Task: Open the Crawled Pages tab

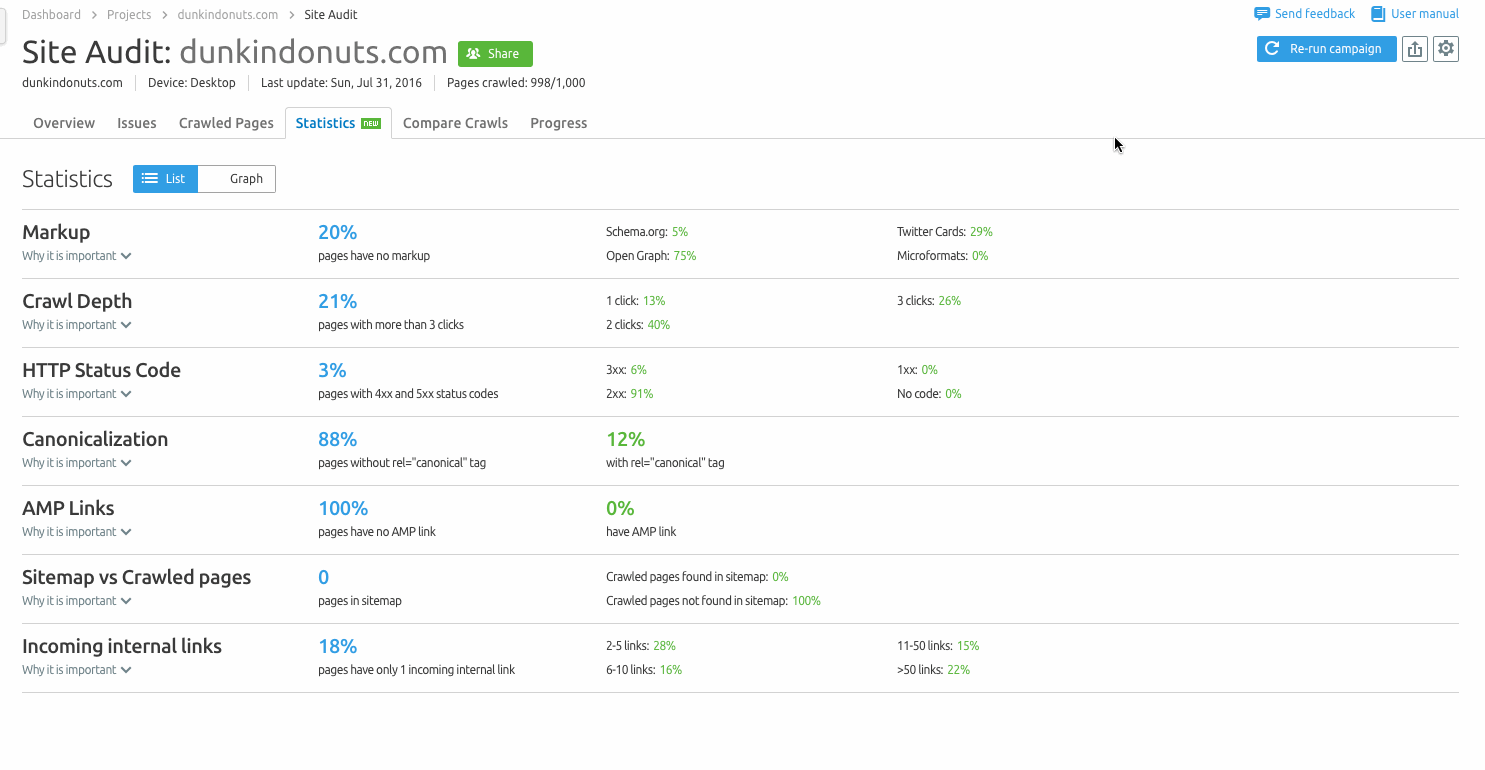Action: 226,123
